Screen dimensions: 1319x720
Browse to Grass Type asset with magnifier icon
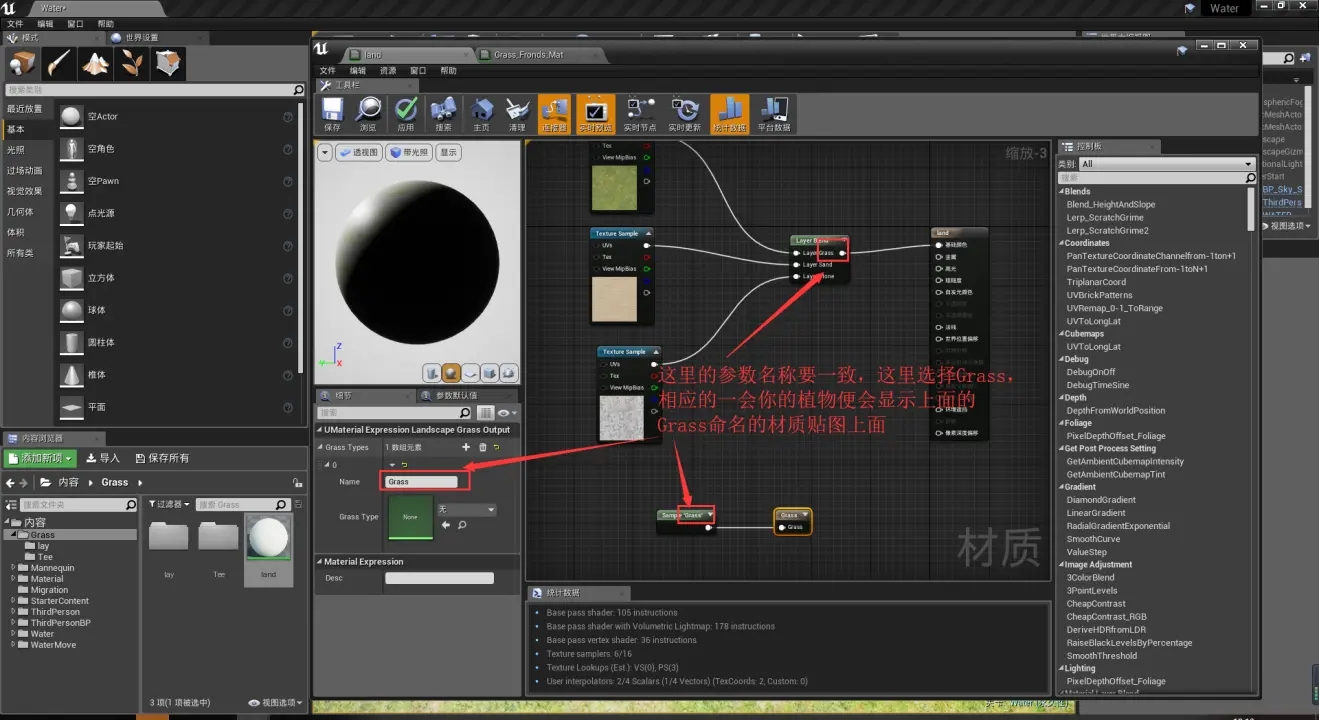[462, 524]
